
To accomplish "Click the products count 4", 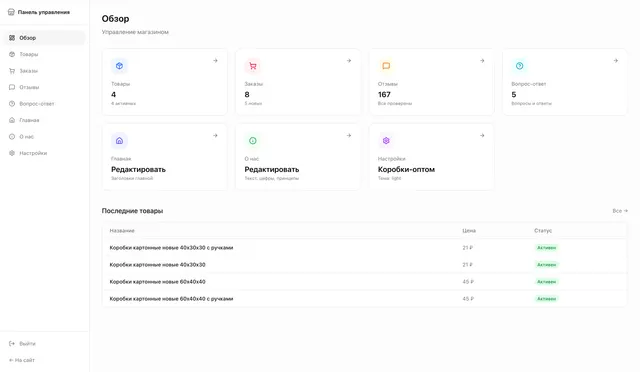I will tap(113, 94).
